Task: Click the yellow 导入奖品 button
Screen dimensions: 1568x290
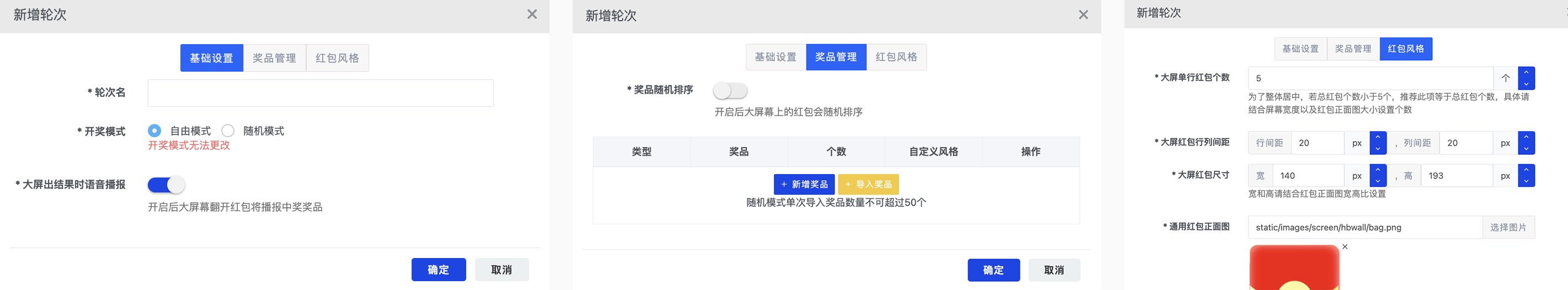Action: click(x=868, y=184)
